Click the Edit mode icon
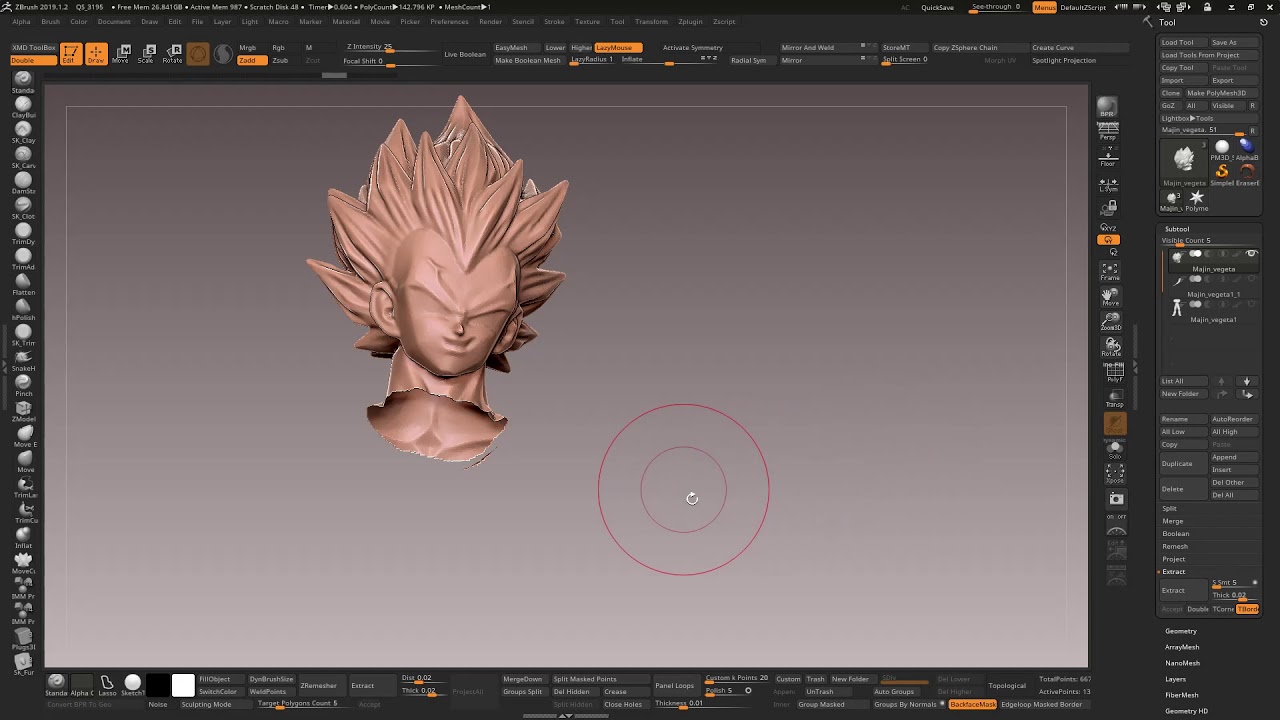Viewport: 1280px width, 720px height. coord(70,54)
